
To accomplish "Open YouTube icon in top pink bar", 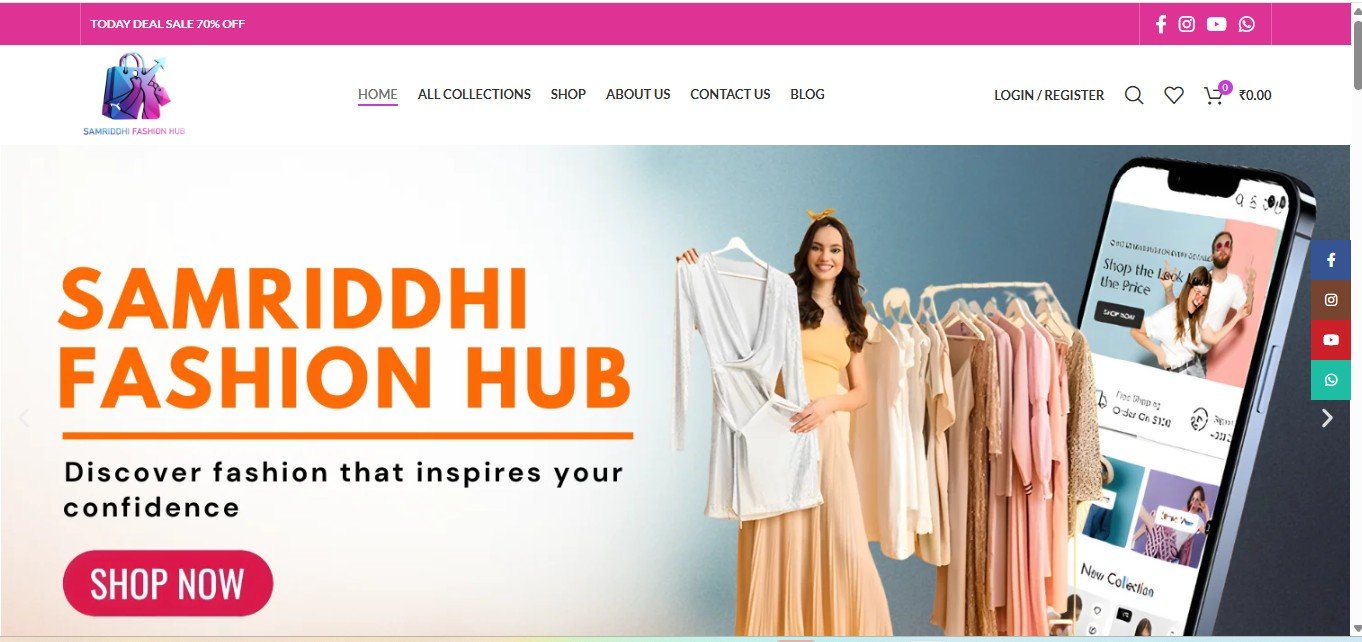I will tap(1216, 24).
